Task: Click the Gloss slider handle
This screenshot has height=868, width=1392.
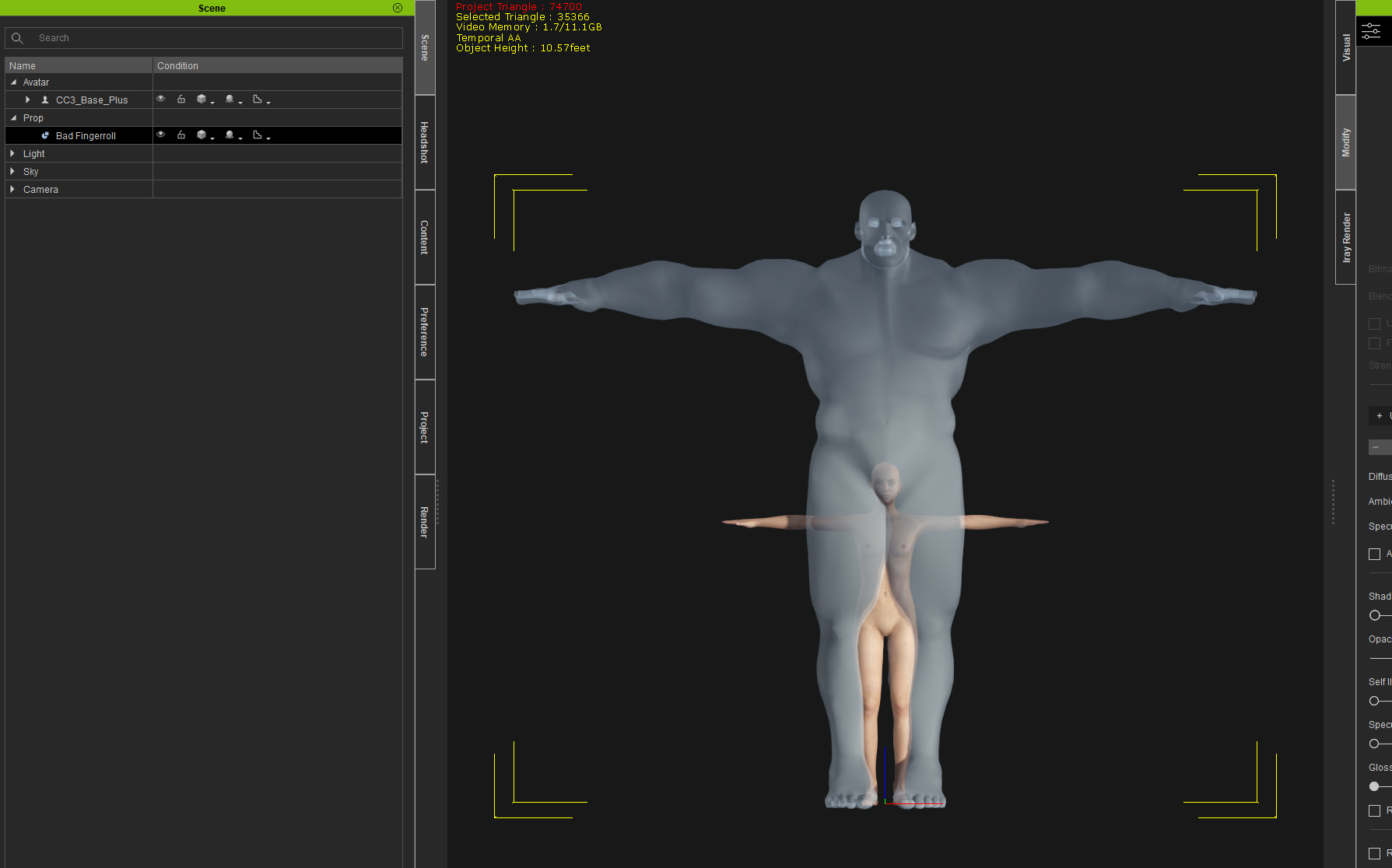Action: click(1374, 786)
